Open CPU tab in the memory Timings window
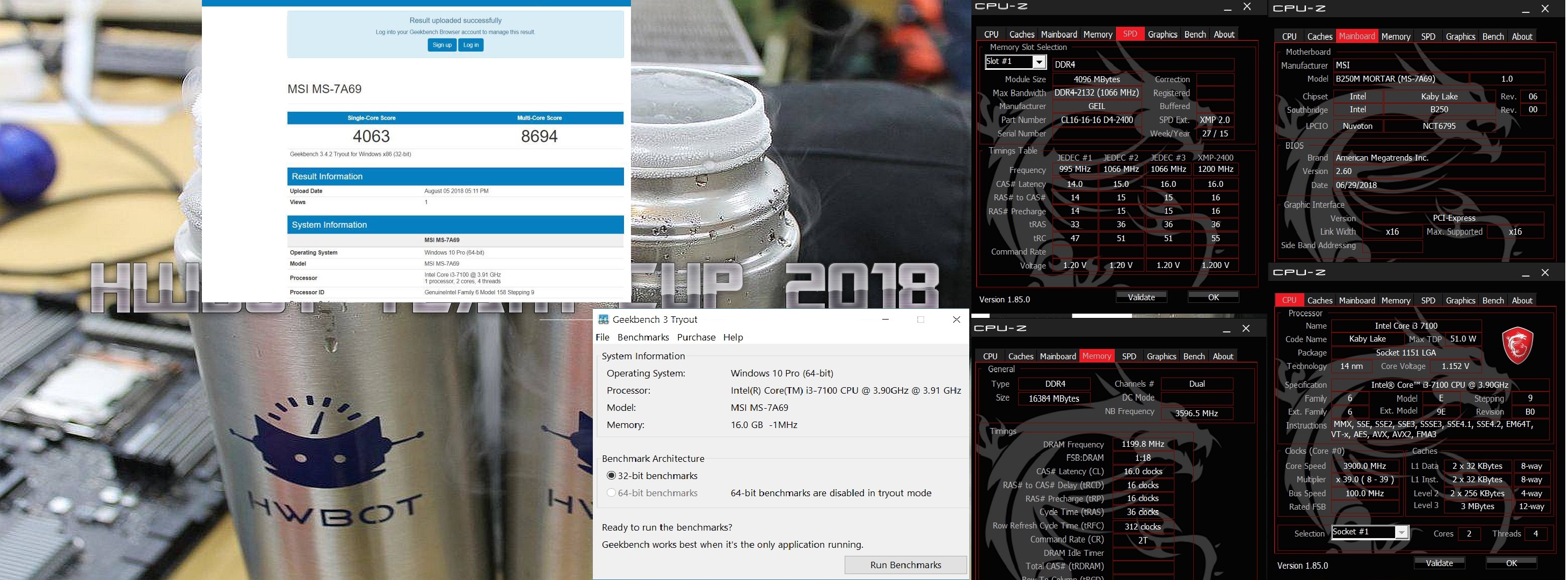This screenshot has height=580, width=1568. (990, 357)
